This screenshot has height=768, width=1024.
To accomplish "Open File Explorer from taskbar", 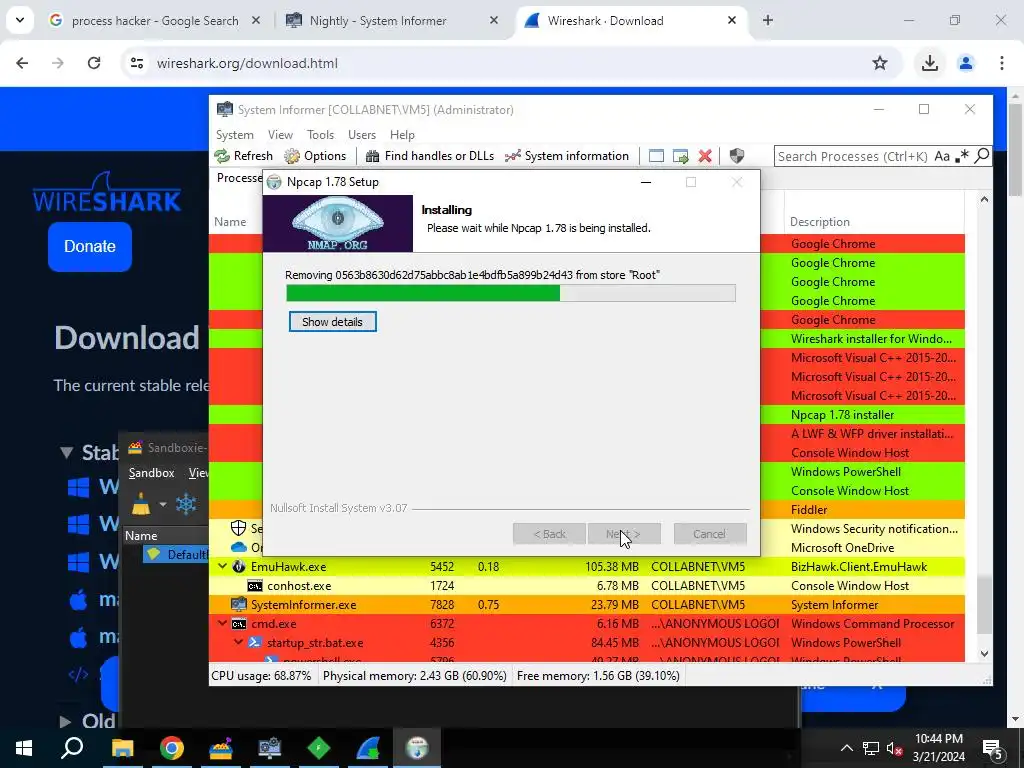I will tap(122, 748).
